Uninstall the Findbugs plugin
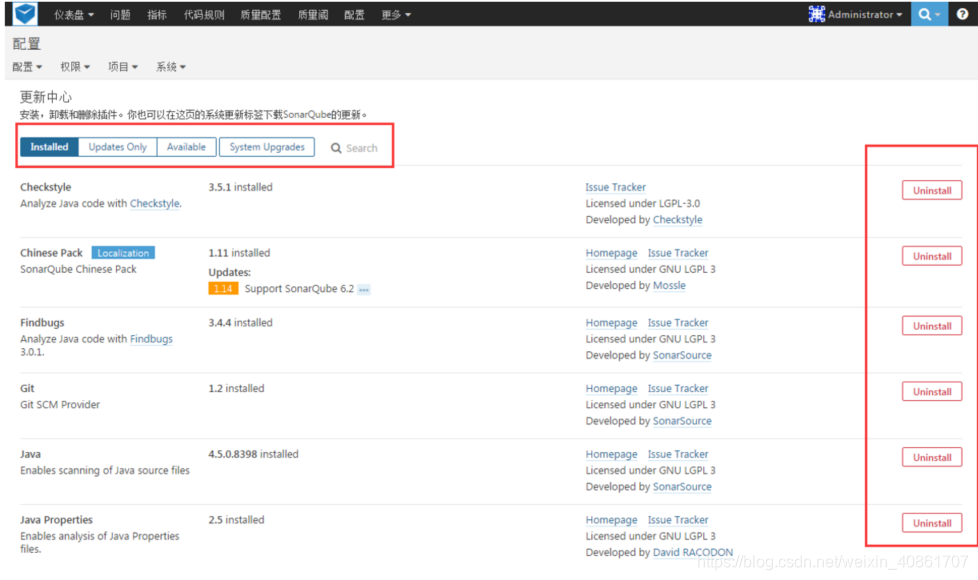 [932, 326]
